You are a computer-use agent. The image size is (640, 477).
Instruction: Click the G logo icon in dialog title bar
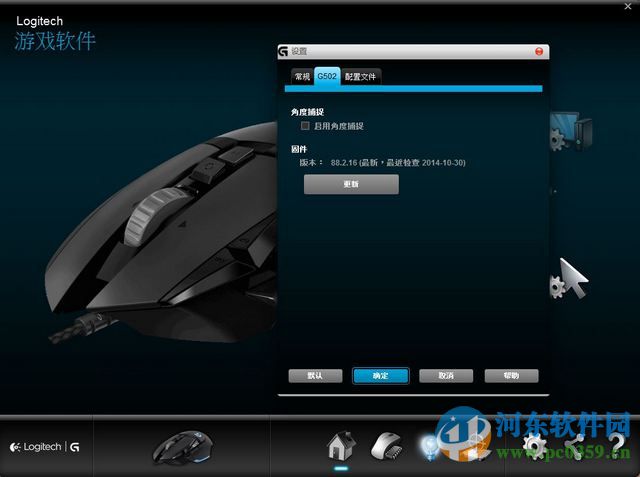[283, 51]
